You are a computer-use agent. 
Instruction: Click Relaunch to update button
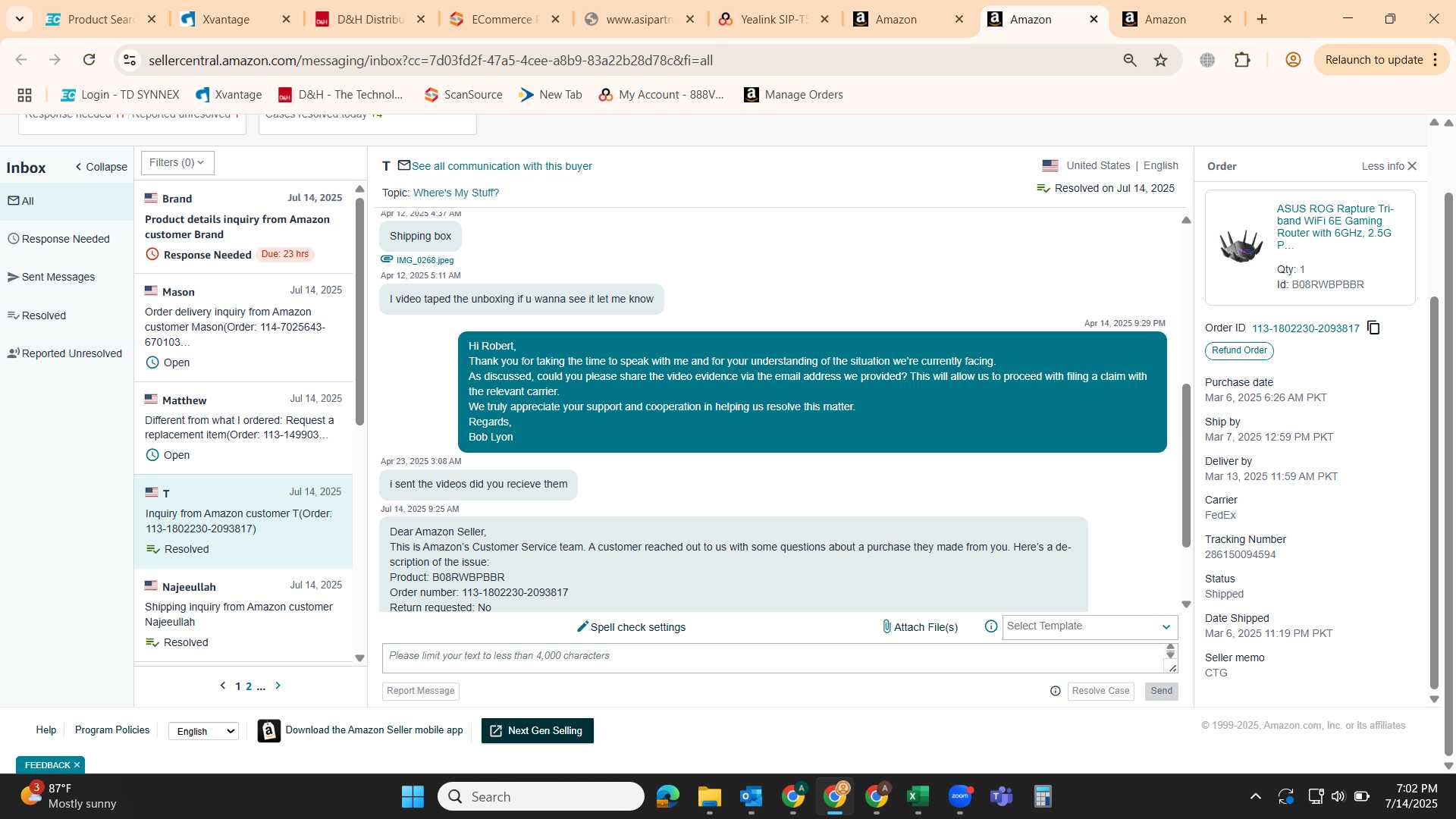point(1373,60)
